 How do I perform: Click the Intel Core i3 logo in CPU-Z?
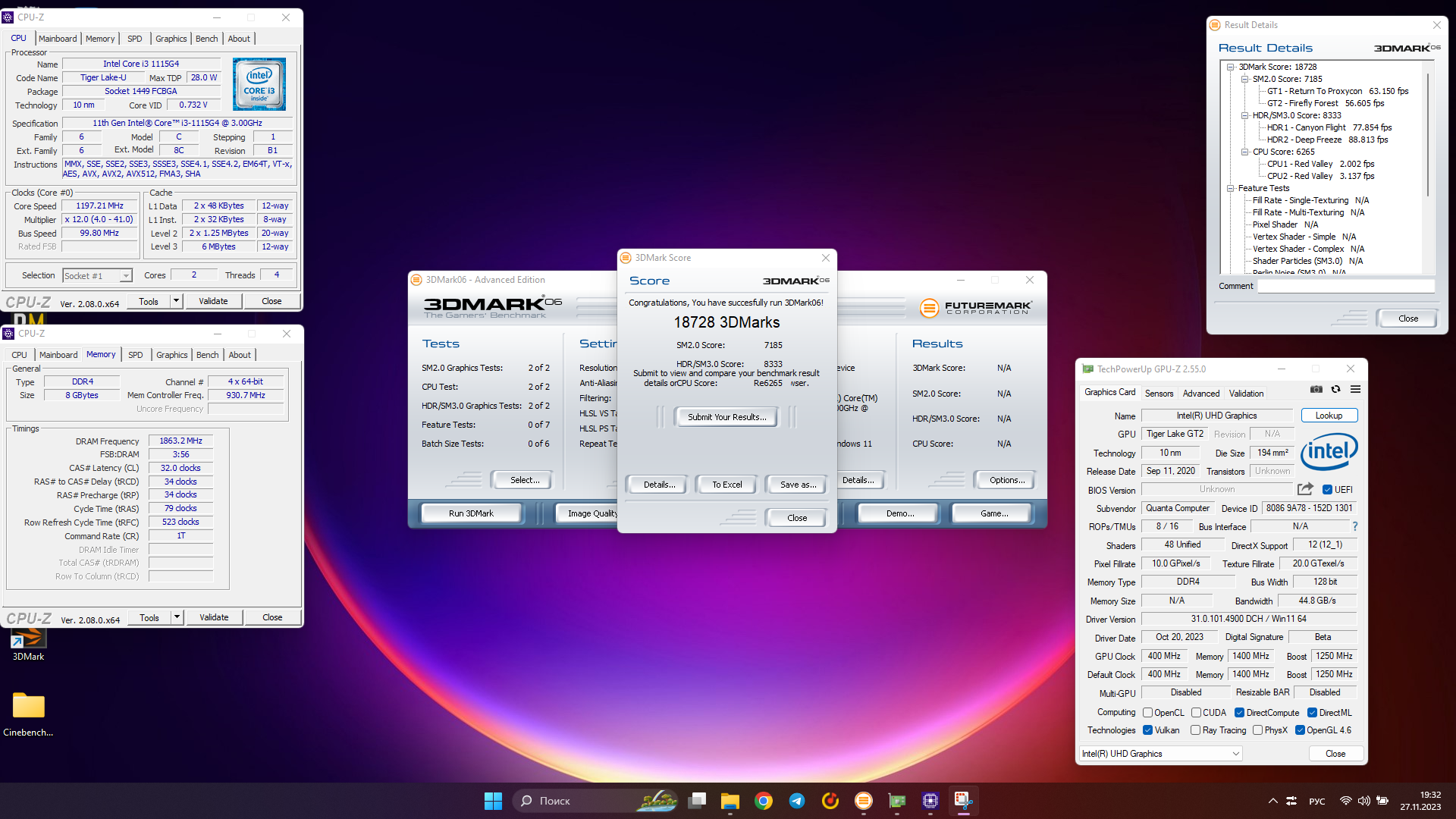coord(259,84)
